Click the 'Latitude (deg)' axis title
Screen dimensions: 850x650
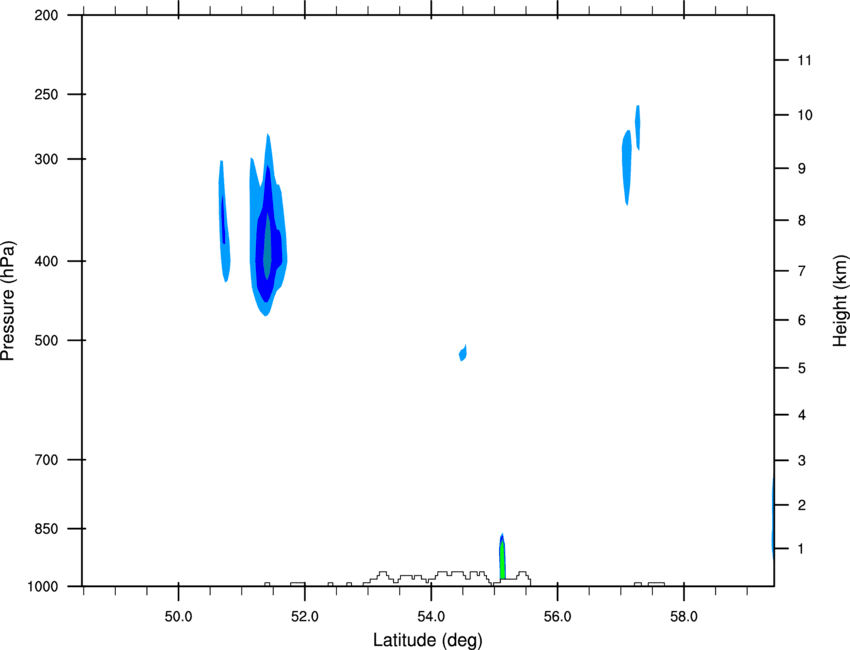[x=427, y=640]
